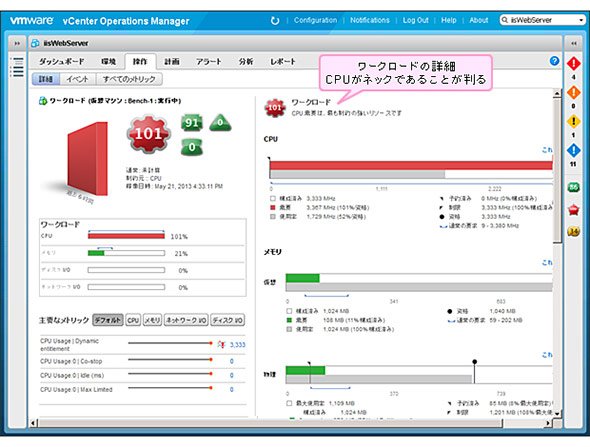Click the Log Out link
The height and width of the screenshot is (447, 590).
coord(415,20)
